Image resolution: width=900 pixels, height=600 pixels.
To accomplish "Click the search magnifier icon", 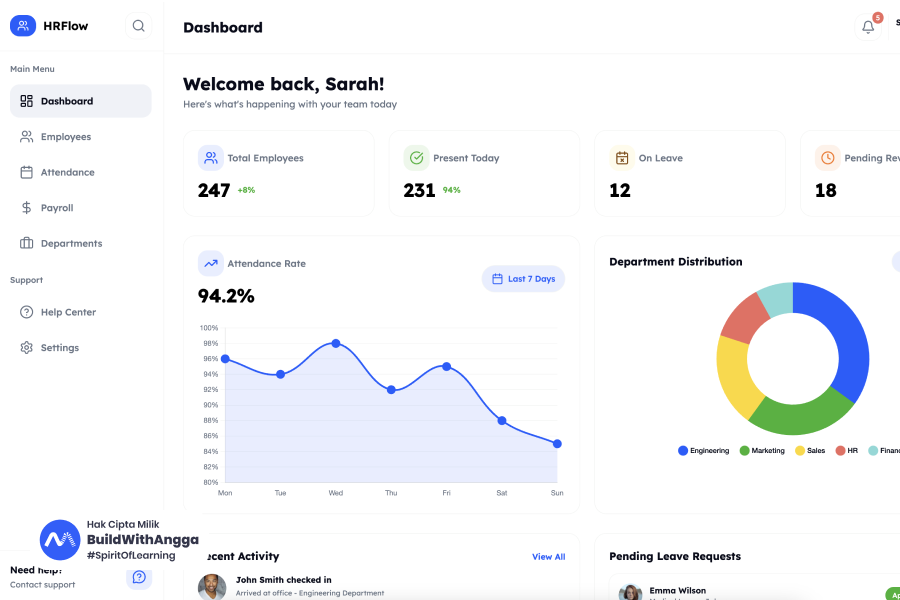I will click(138, 26).
